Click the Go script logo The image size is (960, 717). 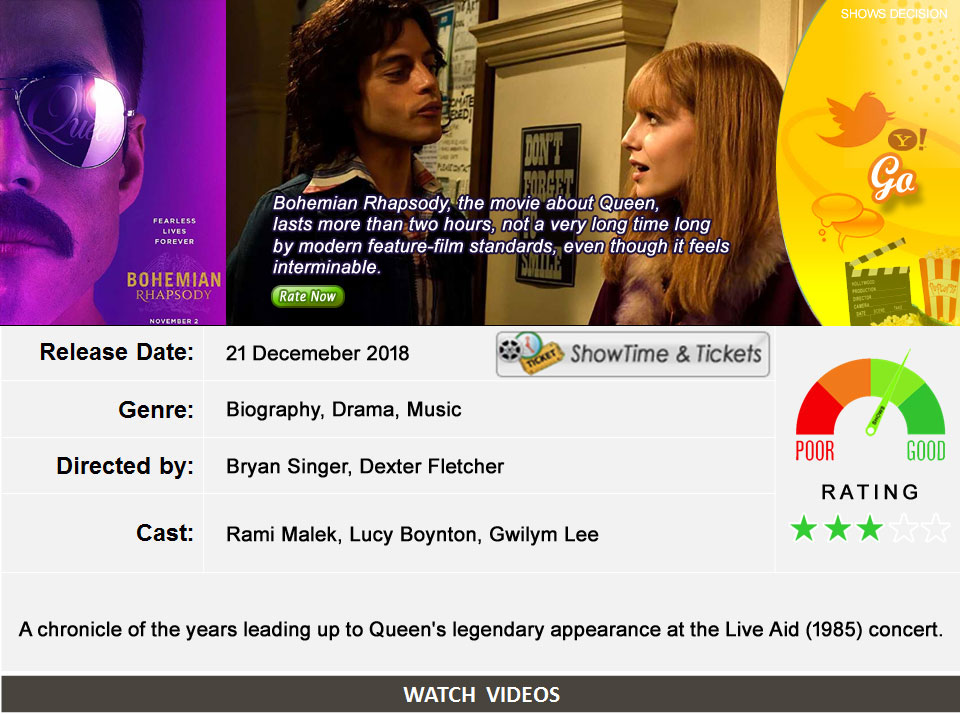pos(893,178)
